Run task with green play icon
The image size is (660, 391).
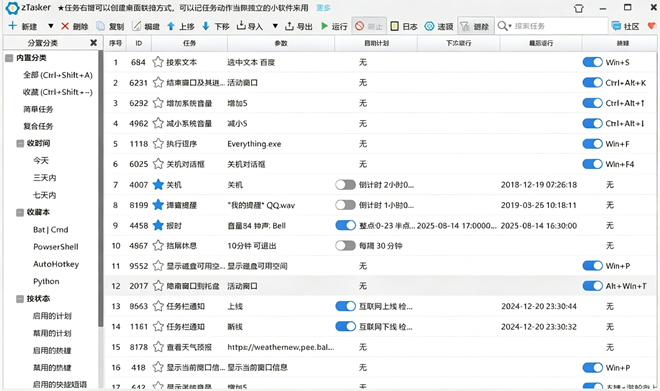tap(324, 26)
